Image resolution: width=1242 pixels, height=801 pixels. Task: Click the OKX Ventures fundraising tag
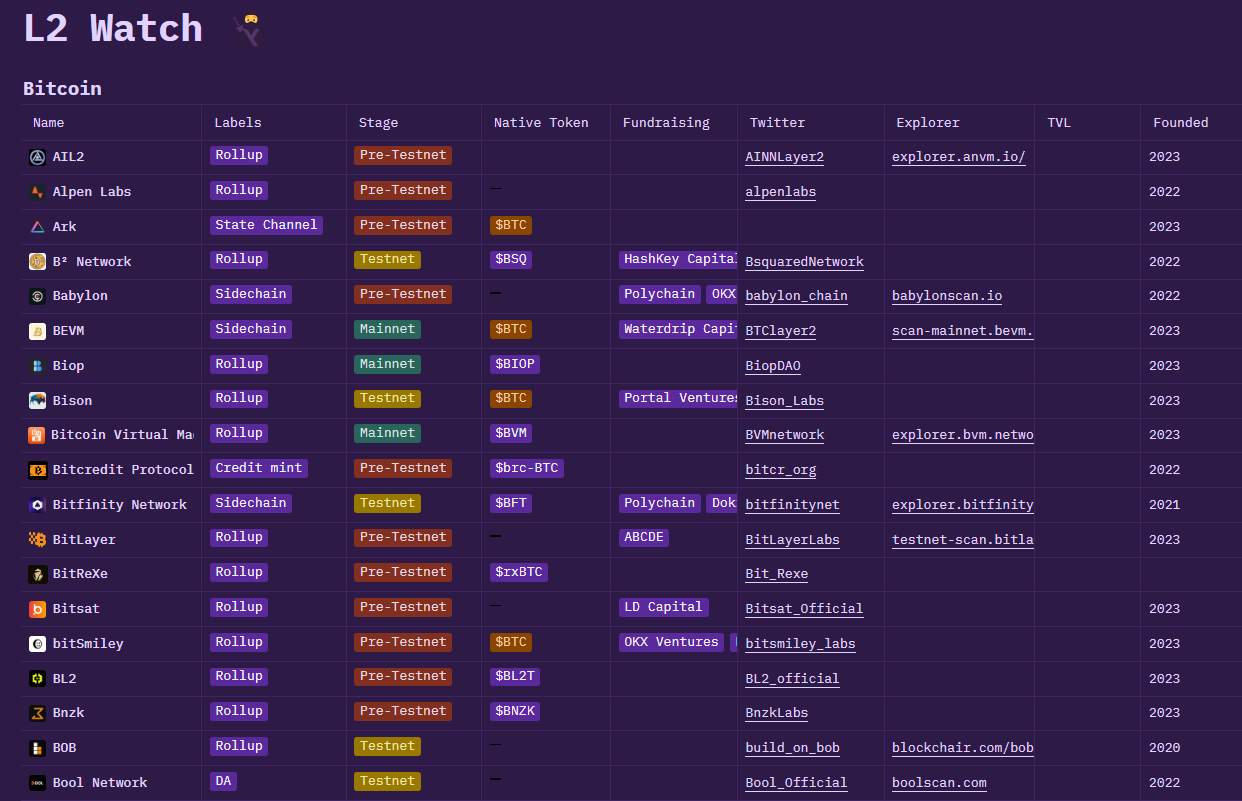tap(672, 642)
